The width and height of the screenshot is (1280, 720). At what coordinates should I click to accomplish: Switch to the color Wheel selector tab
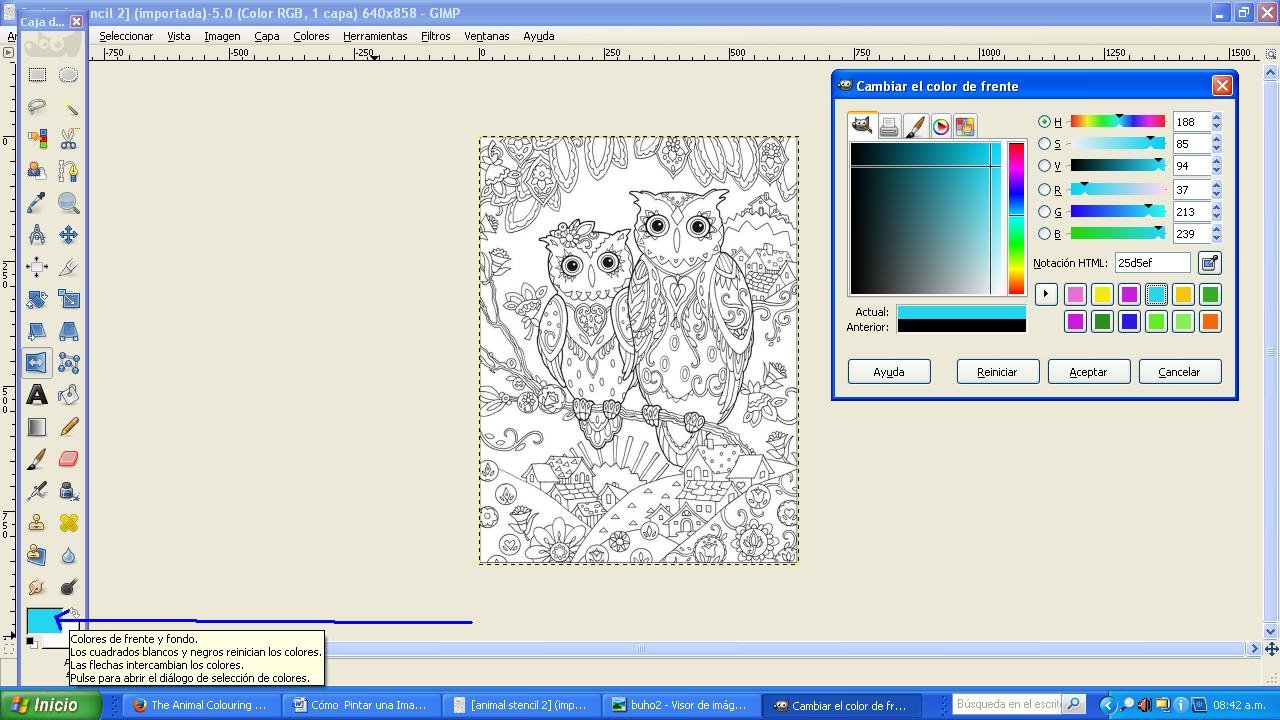pyautogui.click(x=941, y=127)
